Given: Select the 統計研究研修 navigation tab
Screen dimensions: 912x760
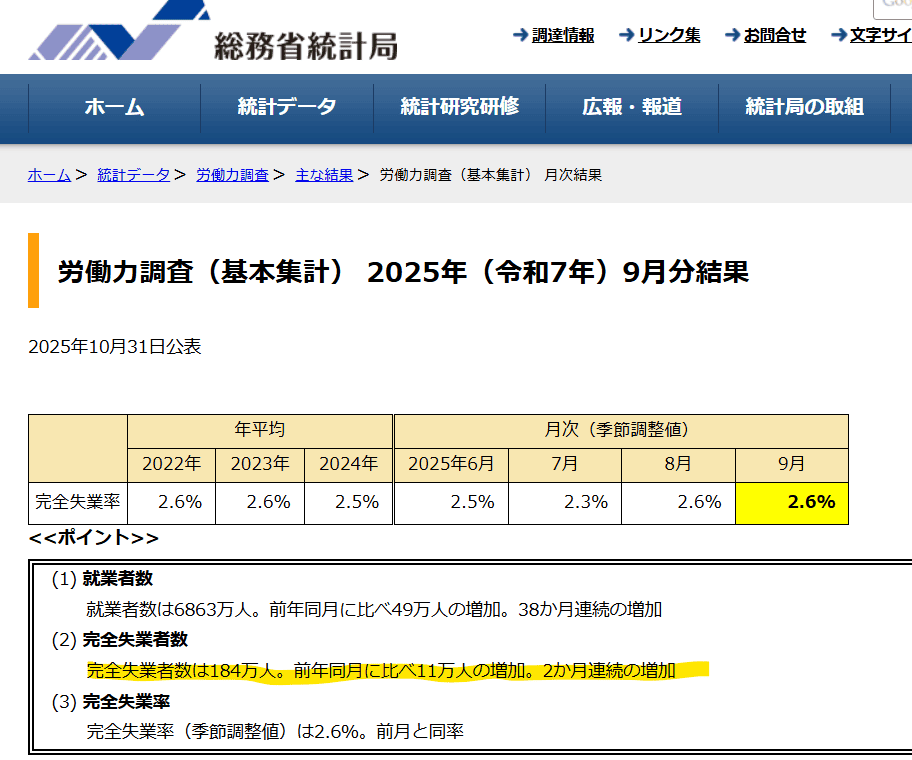Looking at the screenshot, I should [459, 107].
